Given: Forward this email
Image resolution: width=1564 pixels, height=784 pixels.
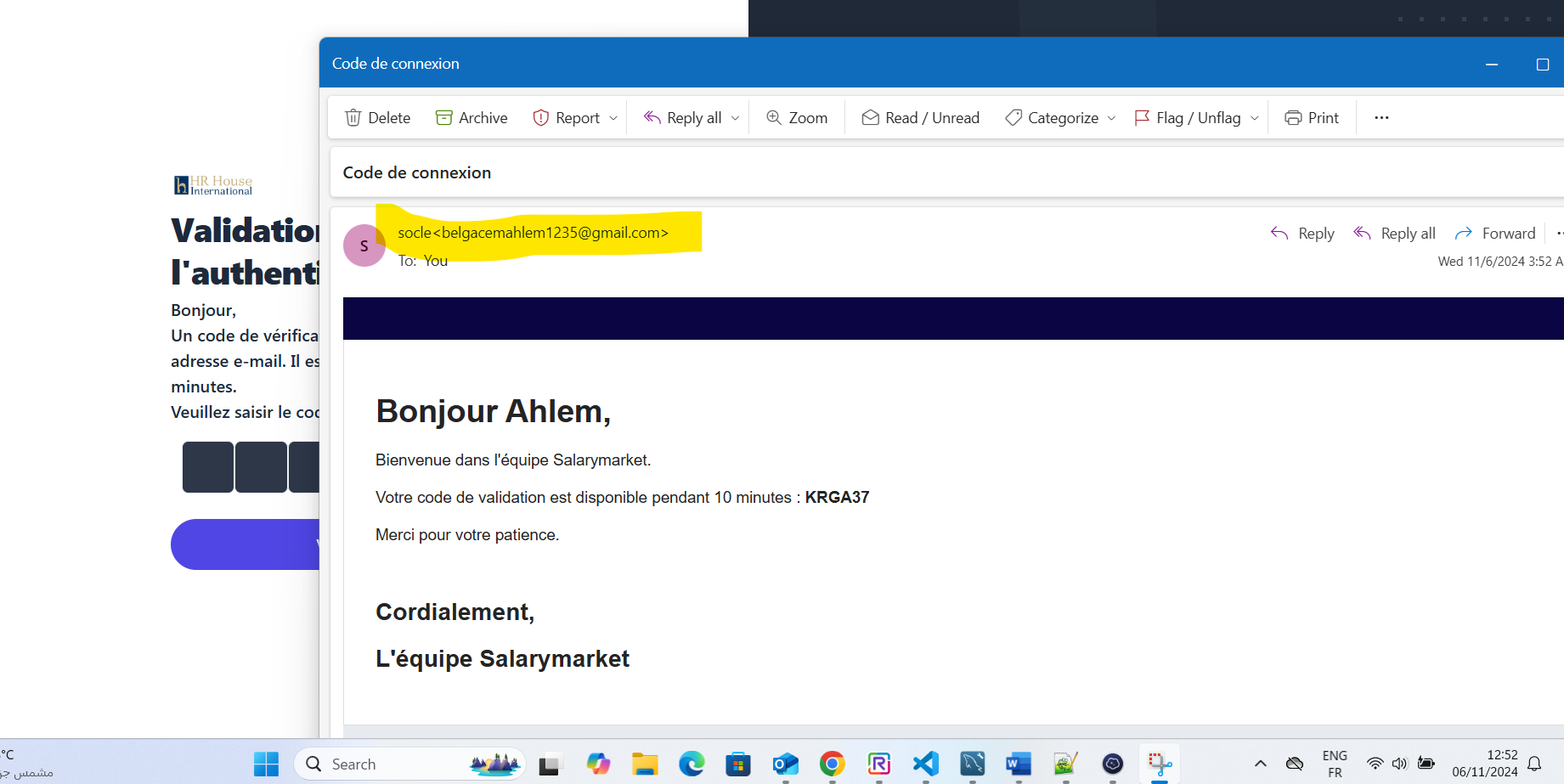Looking at the screenshot, I should point(1495,234).
